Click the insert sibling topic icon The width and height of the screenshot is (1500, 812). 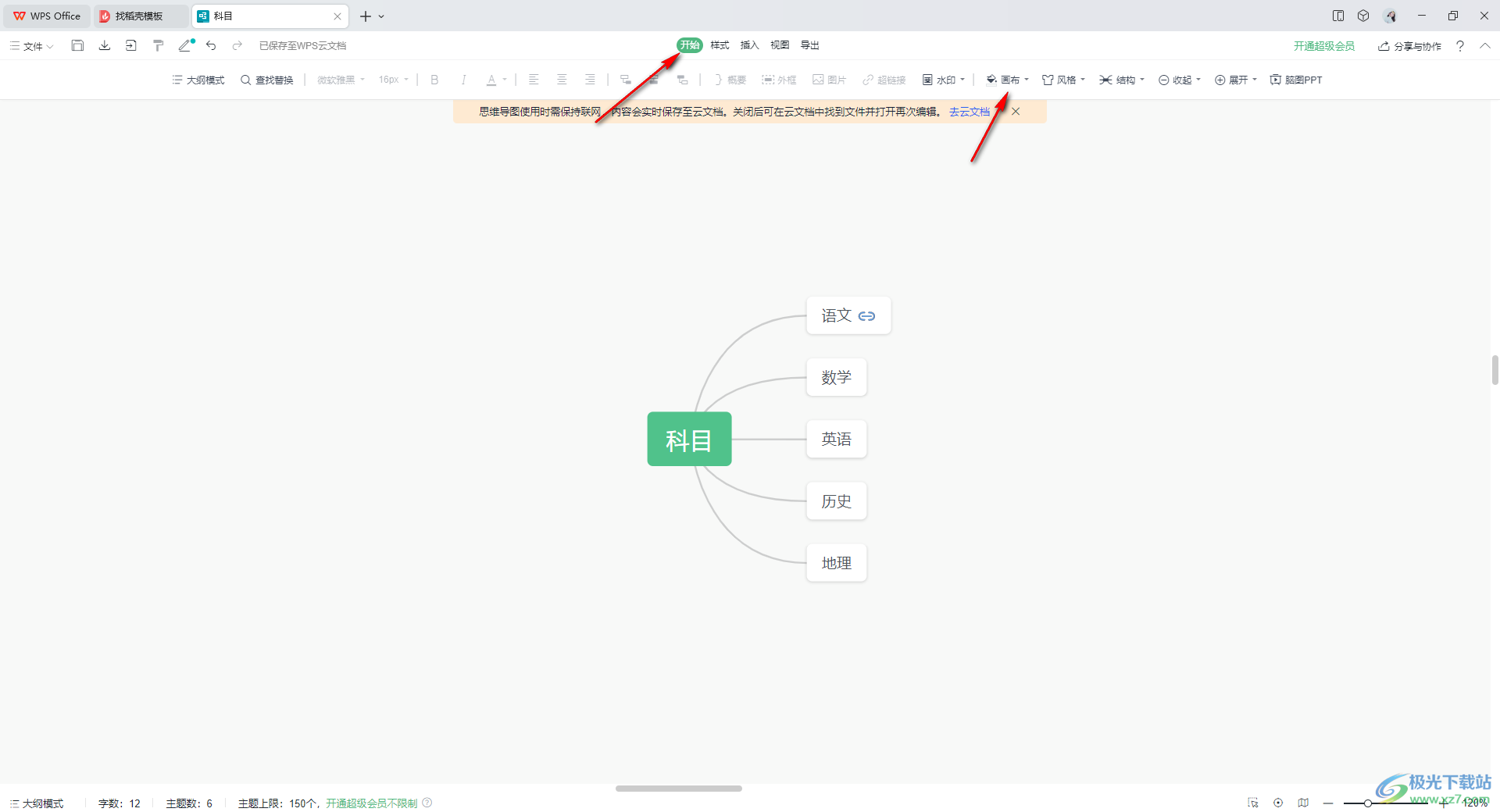pyautogui.click(x=654, y=80)
